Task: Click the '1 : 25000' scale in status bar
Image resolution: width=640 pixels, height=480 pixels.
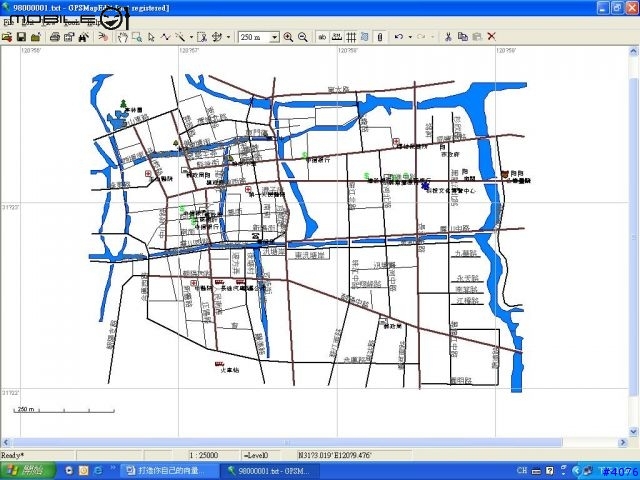Action: [x=204, y=455]
